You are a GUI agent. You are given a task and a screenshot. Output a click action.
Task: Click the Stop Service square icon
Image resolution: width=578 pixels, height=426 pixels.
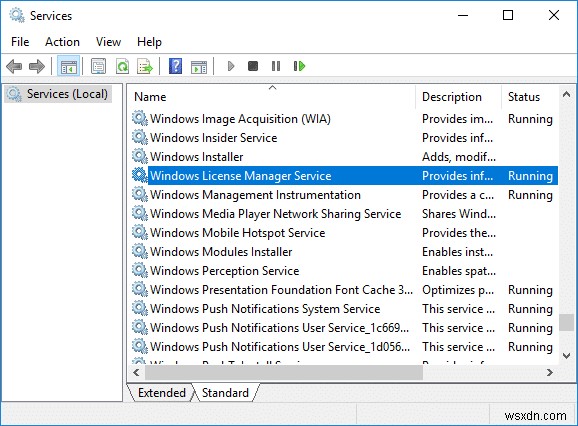click(x=253, y=66)
